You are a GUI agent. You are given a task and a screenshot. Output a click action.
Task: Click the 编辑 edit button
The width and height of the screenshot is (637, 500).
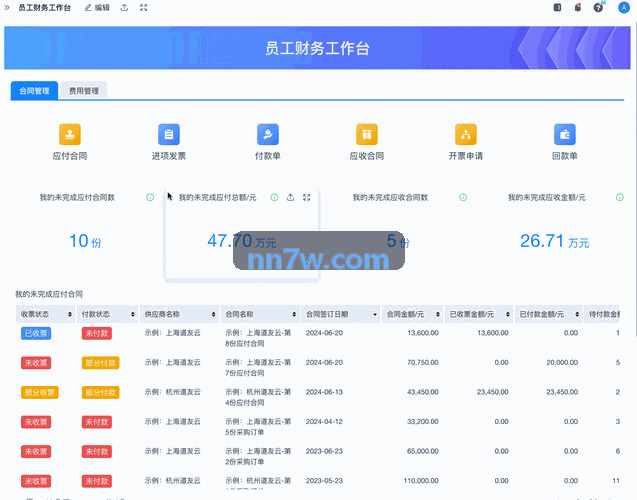[97, 8]
